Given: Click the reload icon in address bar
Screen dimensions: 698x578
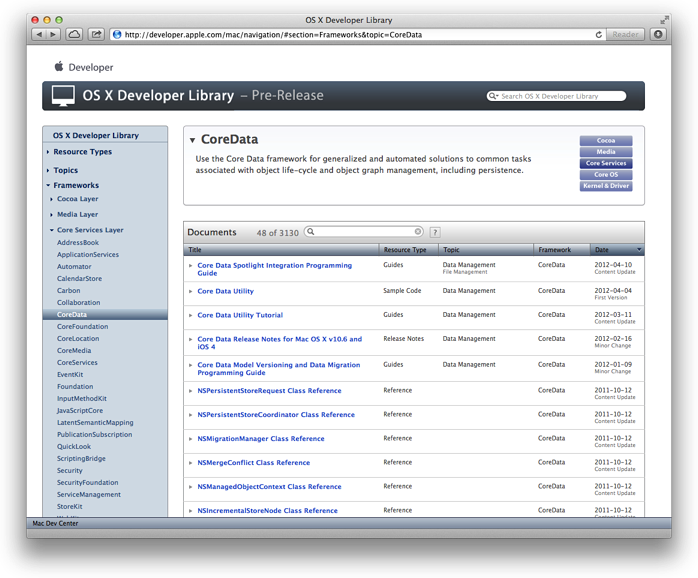Looking at the screenshot, I should [599, 35].
